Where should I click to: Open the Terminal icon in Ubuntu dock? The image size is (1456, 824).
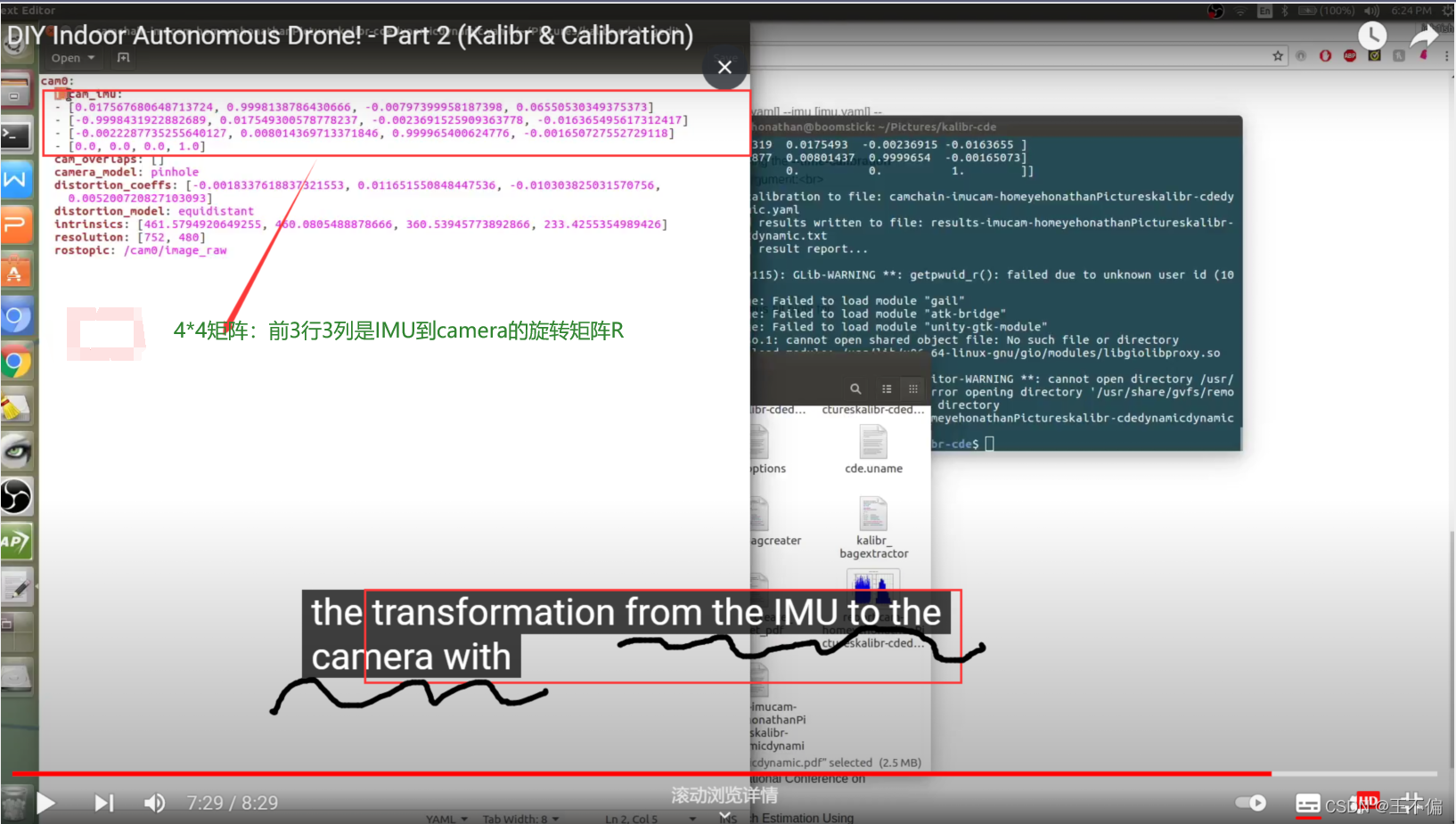pyautogui.click(x=16, y=135)
